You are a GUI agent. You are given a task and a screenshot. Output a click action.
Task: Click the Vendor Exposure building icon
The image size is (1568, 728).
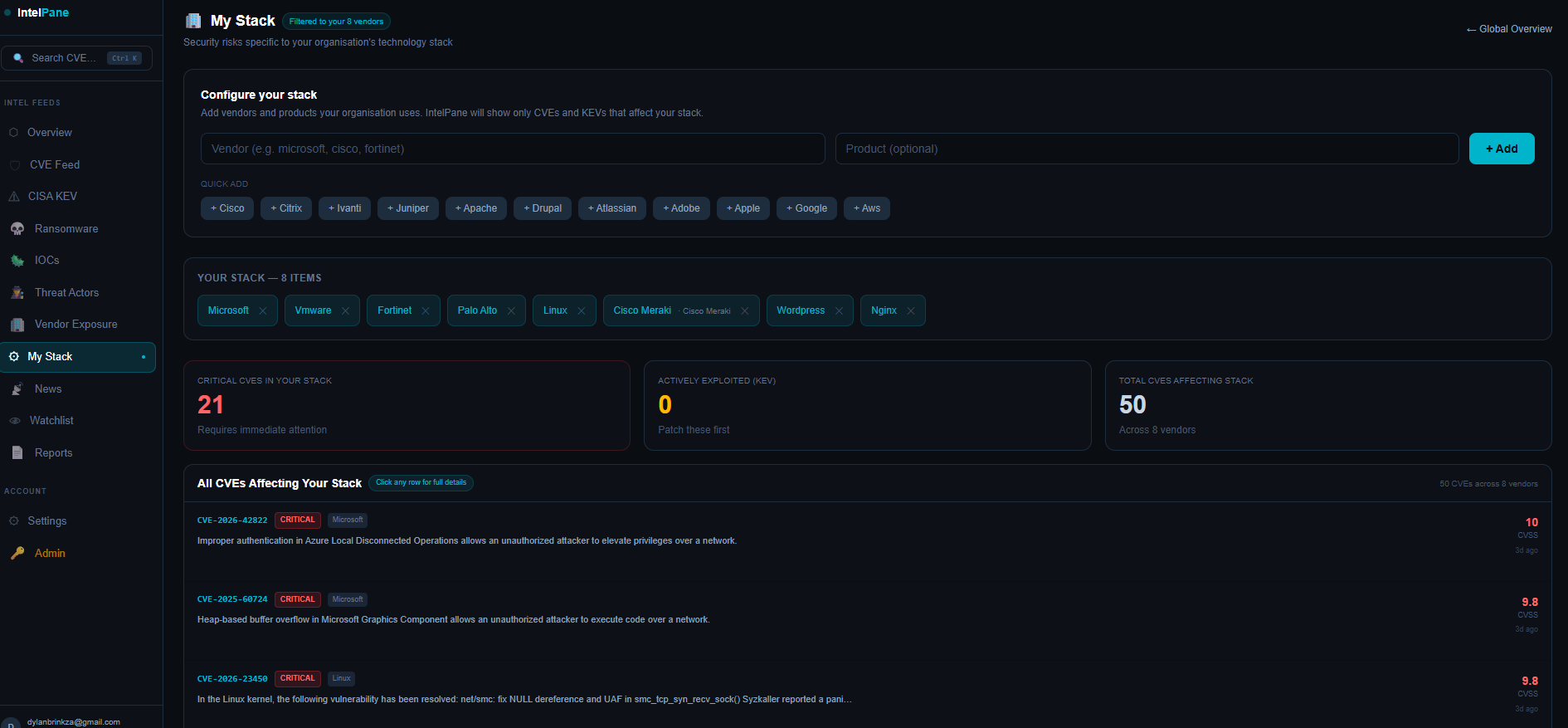click(x=17, y=325)
